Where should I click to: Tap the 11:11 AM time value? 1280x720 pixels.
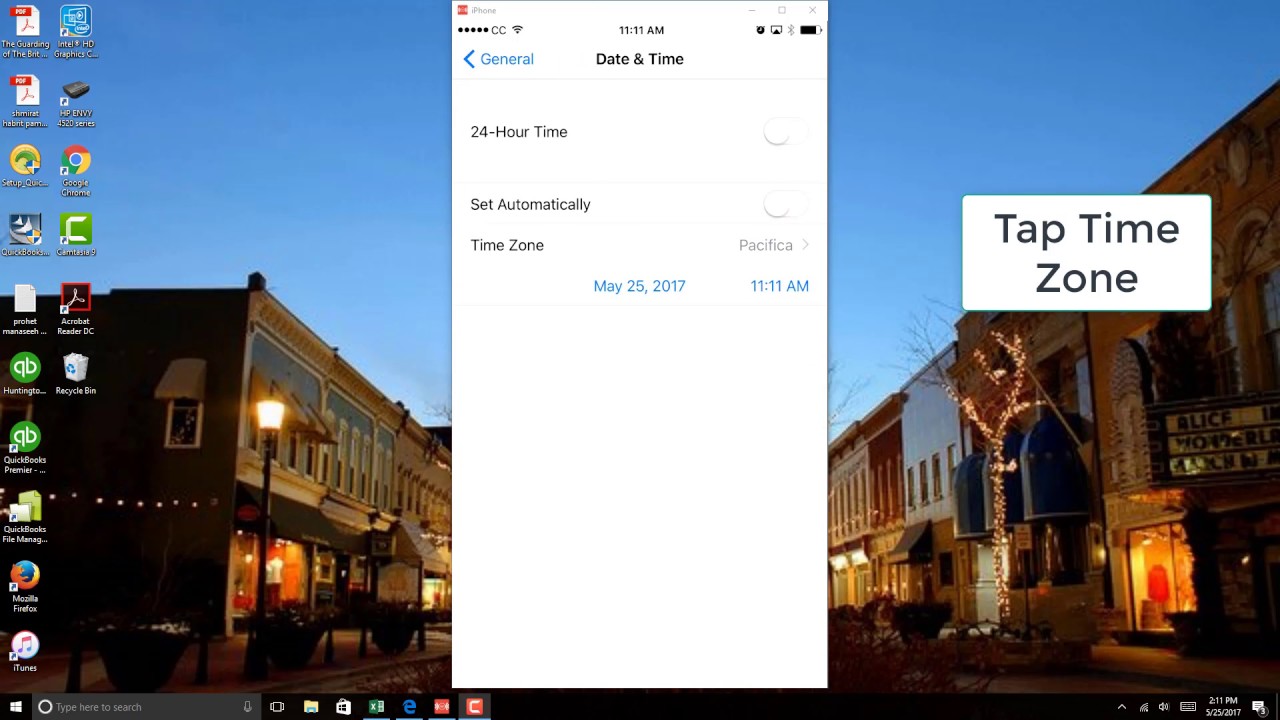[x=779, y=286]
